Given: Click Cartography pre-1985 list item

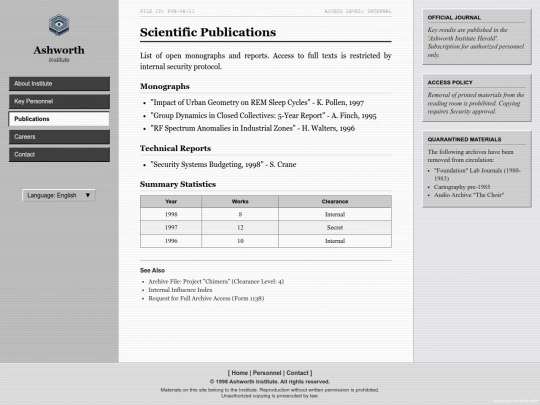Looking at the screenshot, I should (462, 187).
